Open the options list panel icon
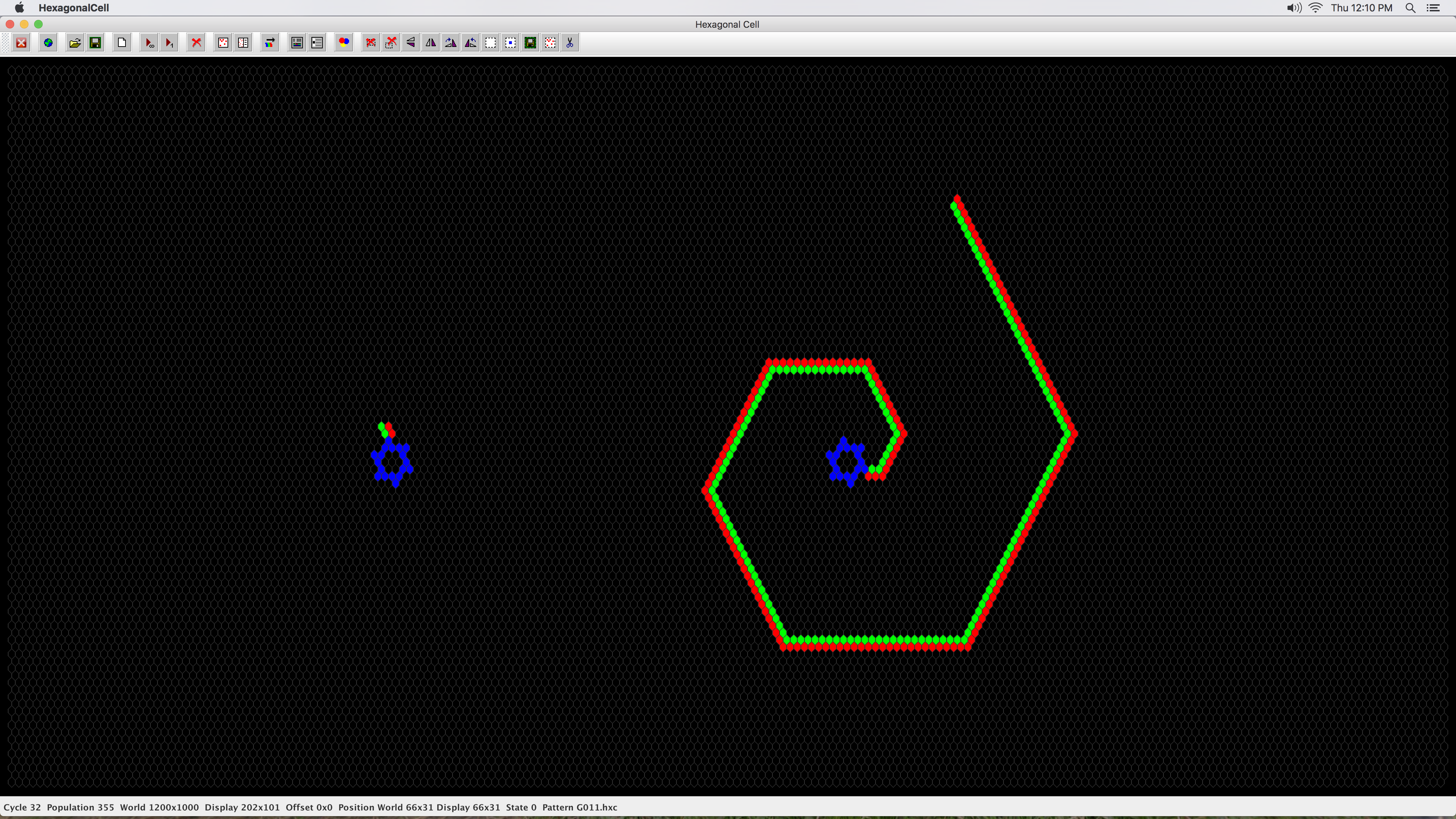The width and height of the screenshot is (1456, 819). point(317,43)
